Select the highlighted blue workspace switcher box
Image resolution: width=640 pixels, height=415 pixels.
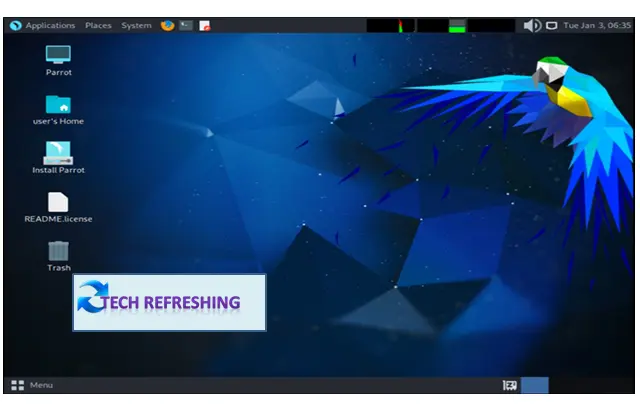tap(535, 385)
